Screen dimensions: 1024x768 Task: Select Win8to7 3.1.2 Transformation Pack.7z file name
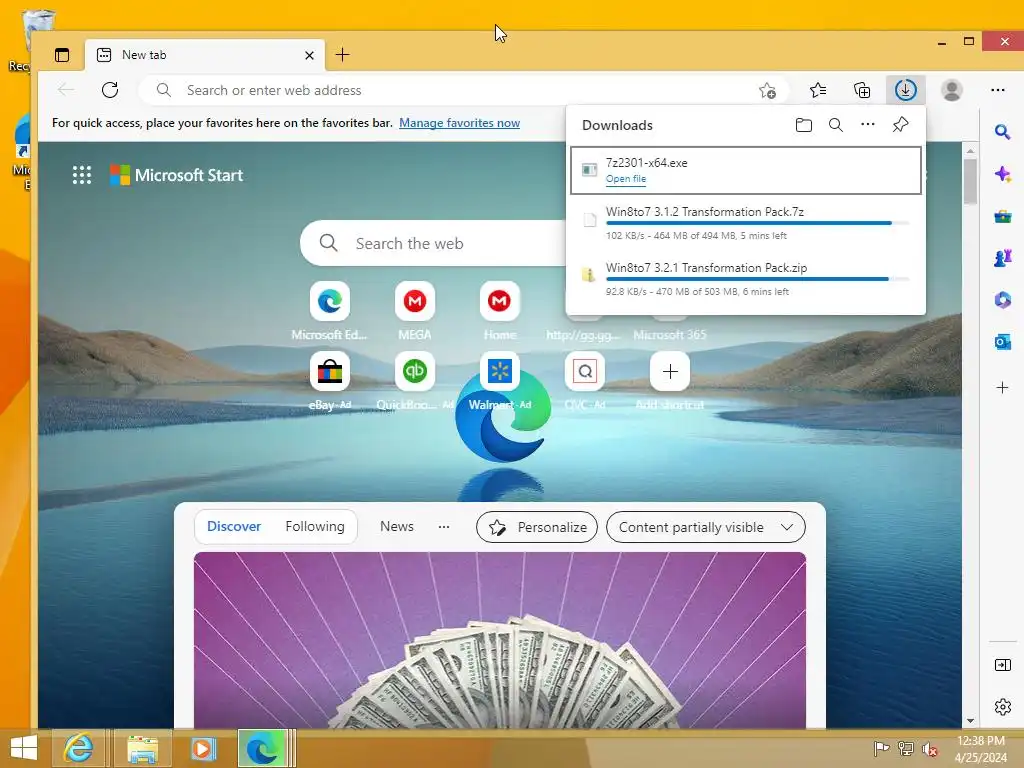705,212
